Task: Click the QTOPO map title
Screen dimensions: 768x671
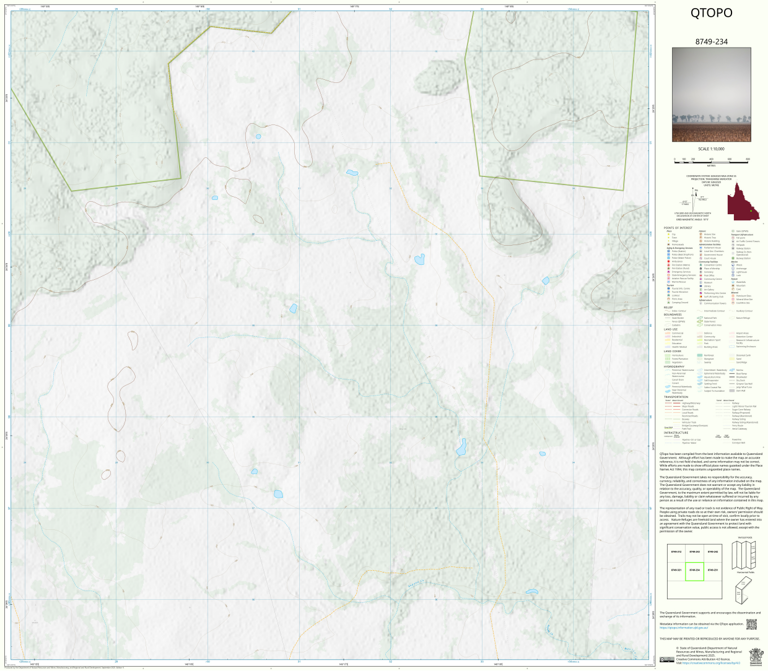Action: [x=711, y=13]
